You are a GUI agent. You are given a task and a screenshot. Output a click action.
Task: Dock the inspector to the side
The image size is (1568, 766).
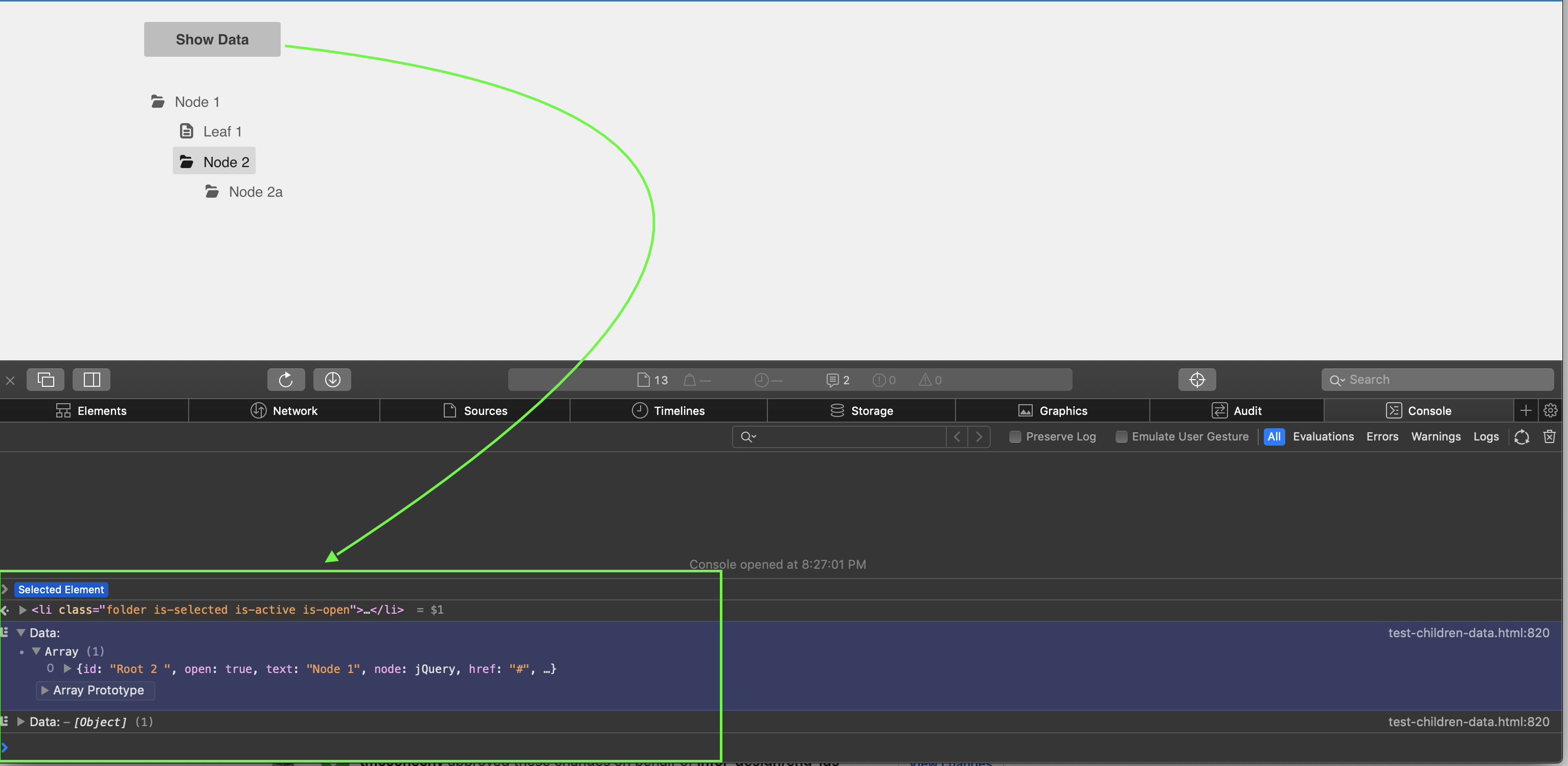click(92, 380)
